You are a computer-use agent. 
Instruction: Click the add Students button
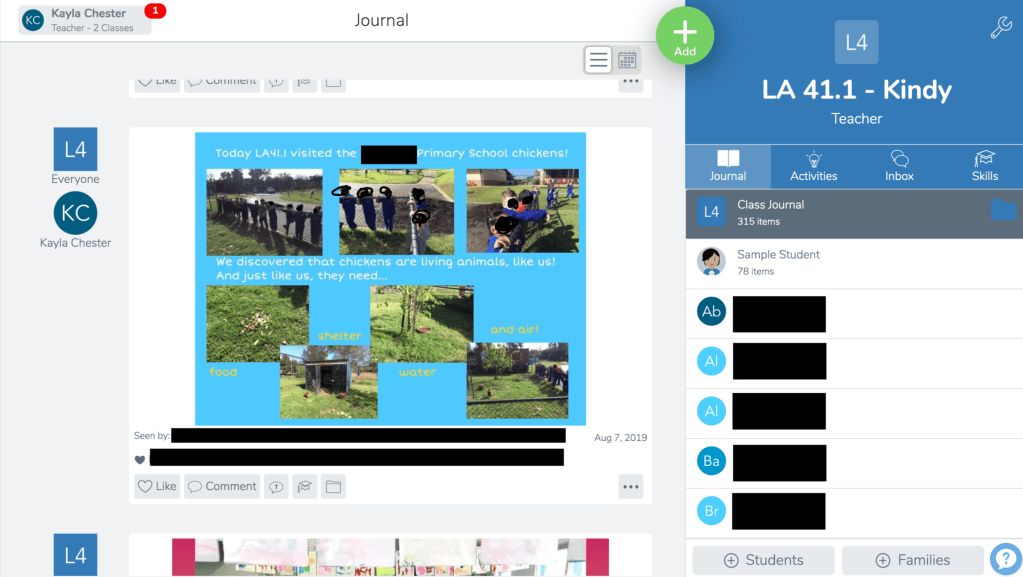pyautogui.click(x=763, y=560)
